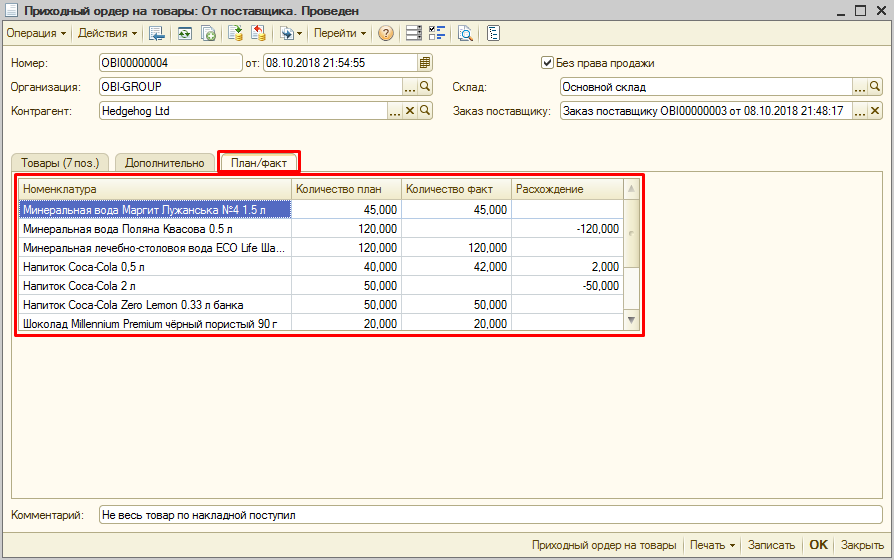Click the table vertical scrollbar thumb
Image resolution: width=894 pixels, height=560 pixels.
(631, 233)
